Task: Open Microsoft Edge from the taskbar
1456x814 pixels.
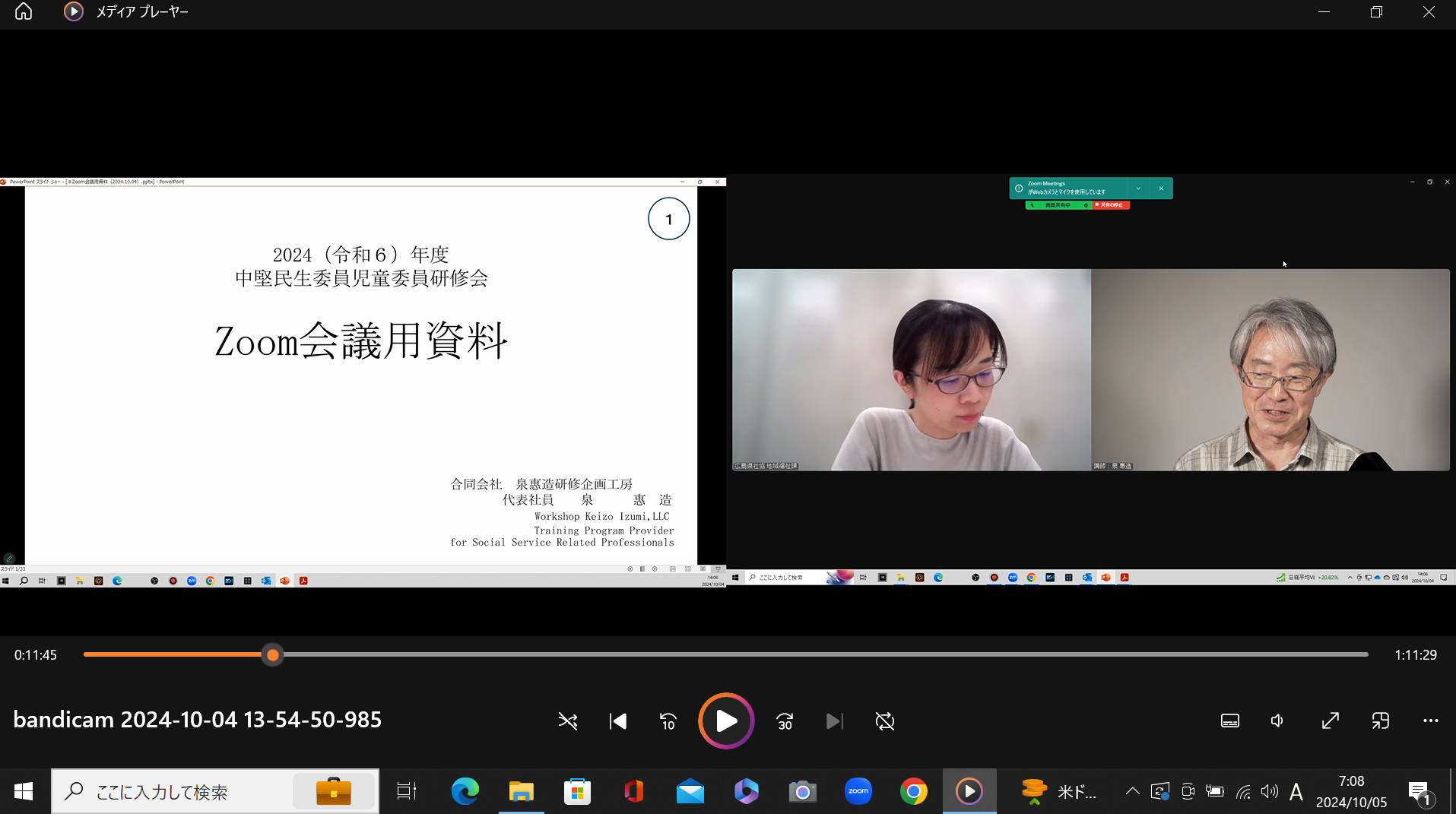Action: click(x=465, y=791)
